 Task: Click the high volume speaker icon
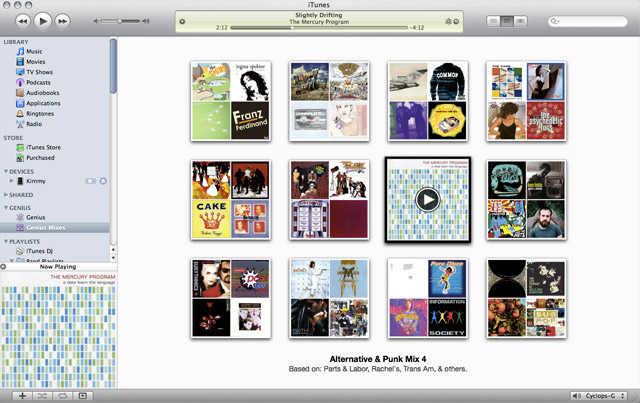[x=146, y=21]
